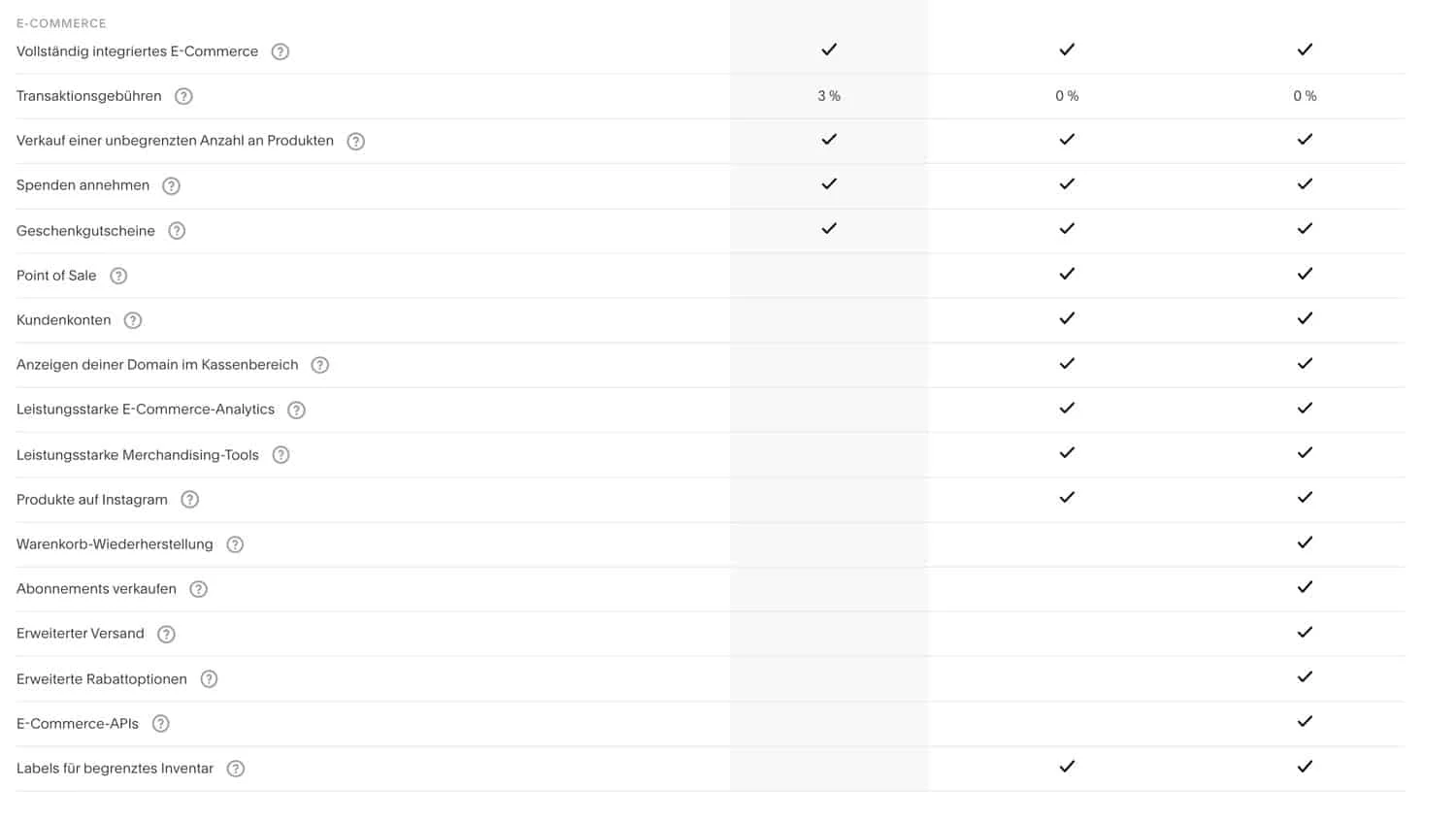Select the Verkauf einer unbegrenzten Anzahl row
This screenshot has height=821, width=1456.
[175, 141]
